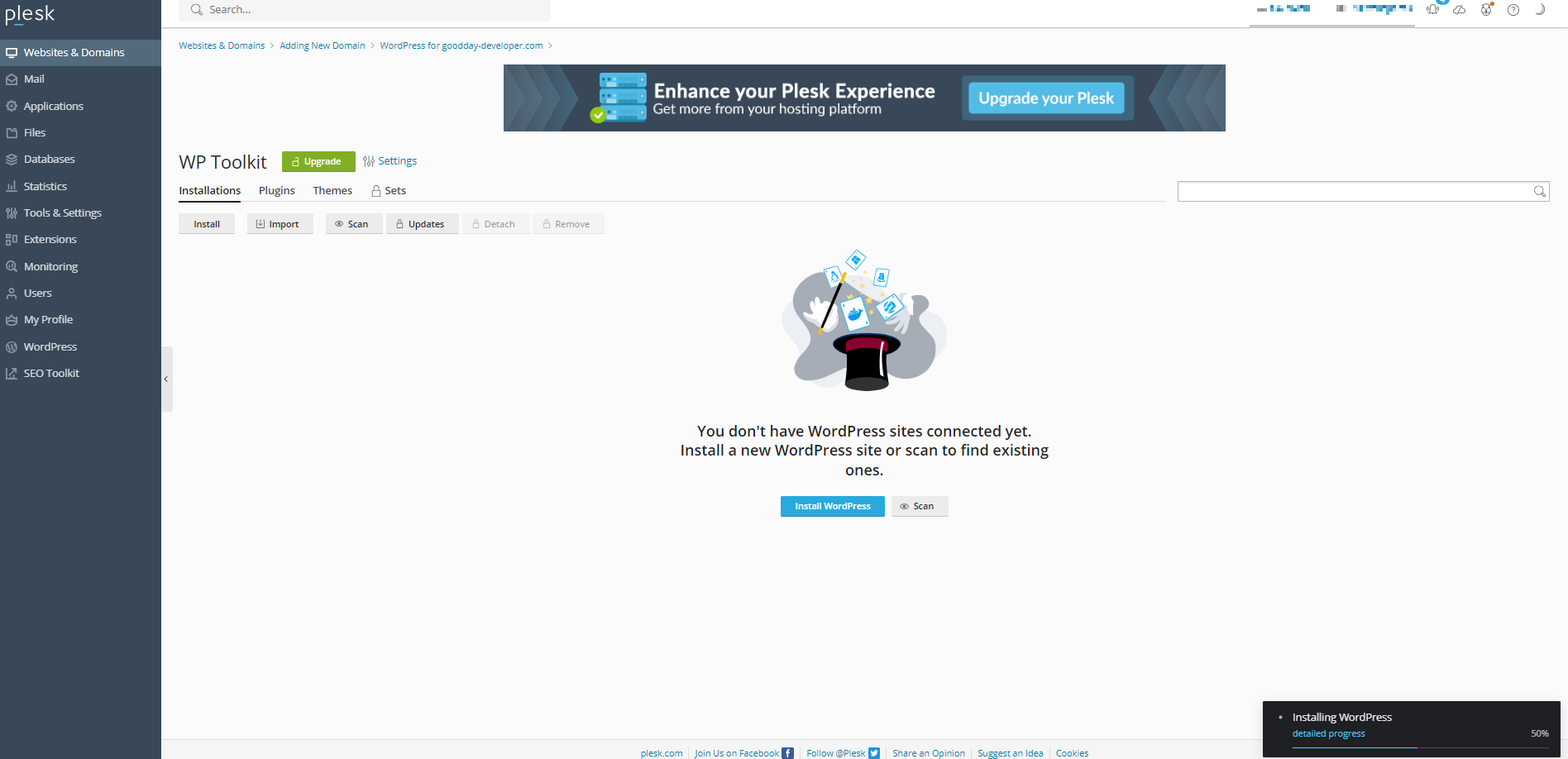
Task: Click WordPress for goodday-developer.com breadcrumb
Action: tap(461, 45)
